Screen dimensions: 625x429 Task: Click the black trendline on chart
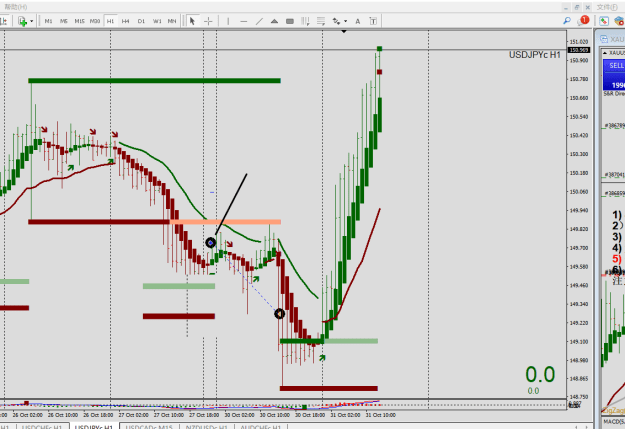coord(231,204)
